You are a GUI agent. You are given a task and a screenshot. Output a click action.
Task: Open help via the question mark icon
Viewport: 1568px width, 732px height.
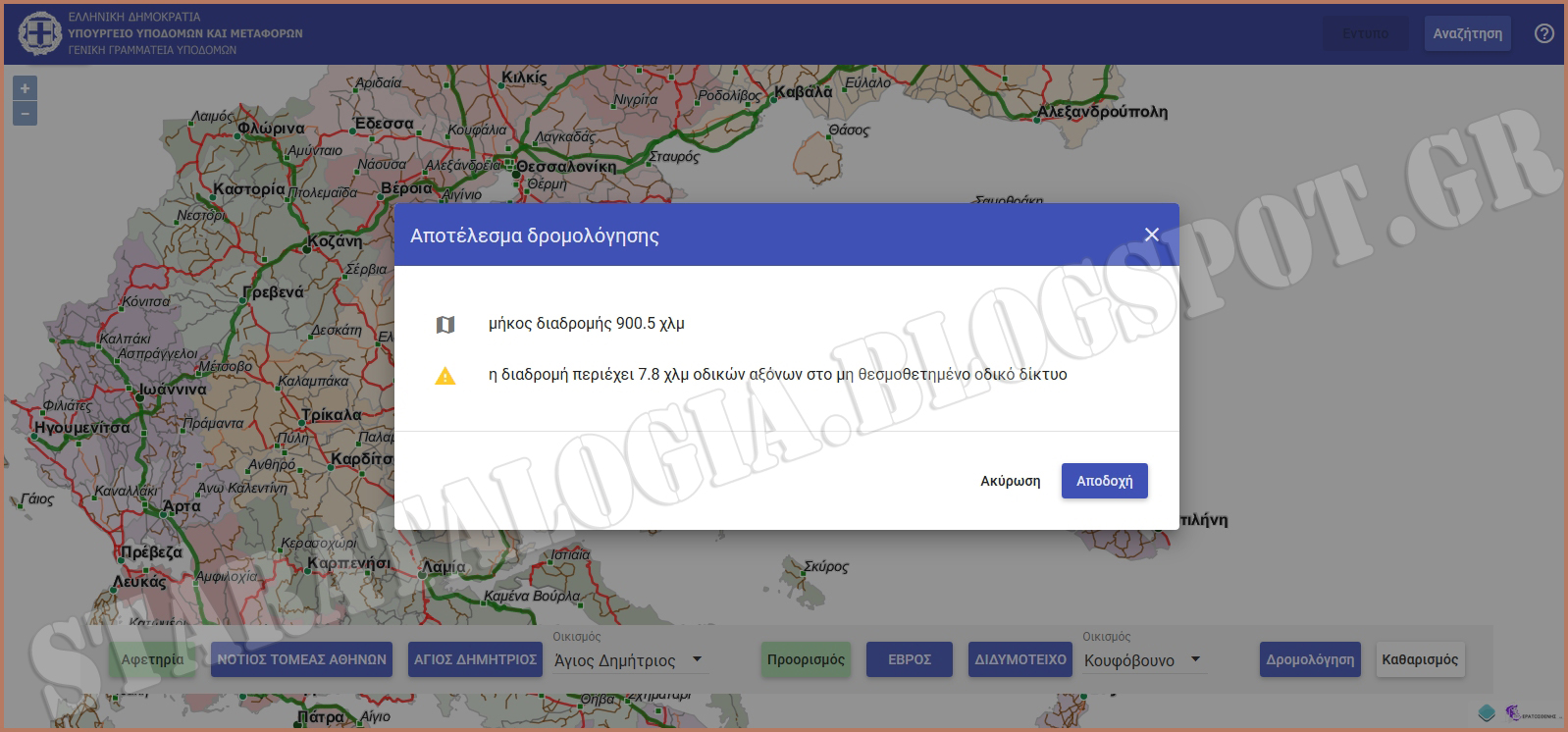(1544, 33)
